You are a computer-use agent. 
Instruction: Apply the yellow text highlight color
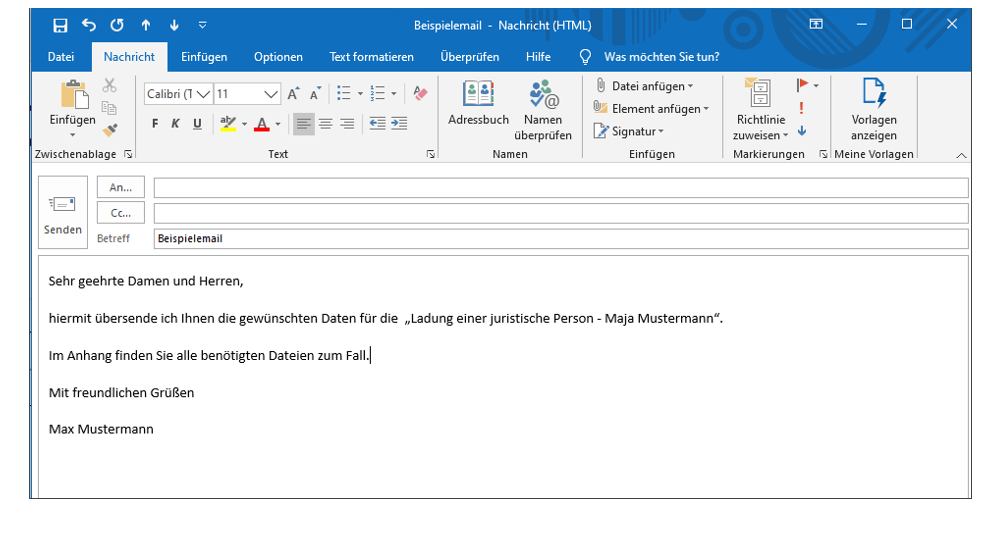227,124
